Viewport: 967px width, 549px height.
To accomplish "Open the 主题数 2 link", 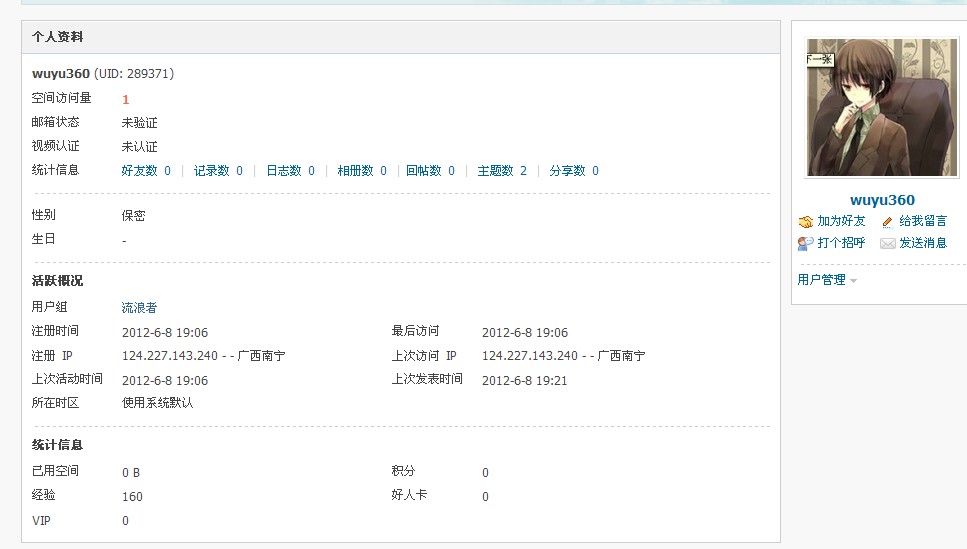I will pos(502,170).
